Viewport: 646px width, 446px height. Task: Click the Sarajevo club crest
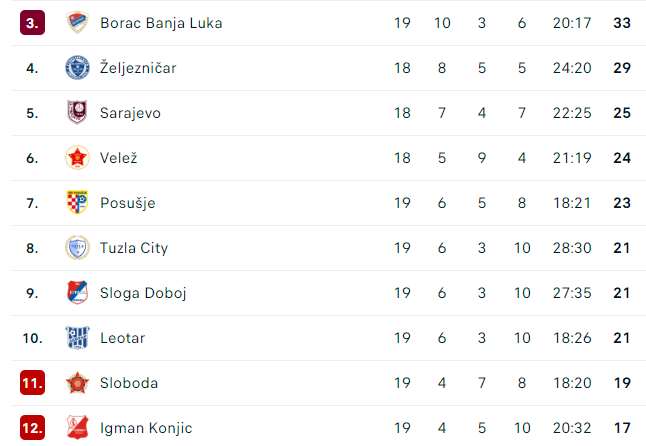[77, 112]
